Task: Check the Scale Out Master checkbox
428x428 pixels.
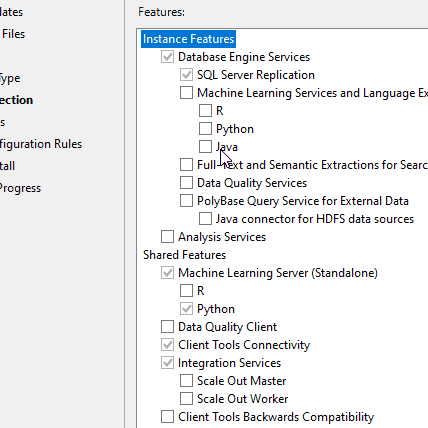Action: [x=186, y=381]
